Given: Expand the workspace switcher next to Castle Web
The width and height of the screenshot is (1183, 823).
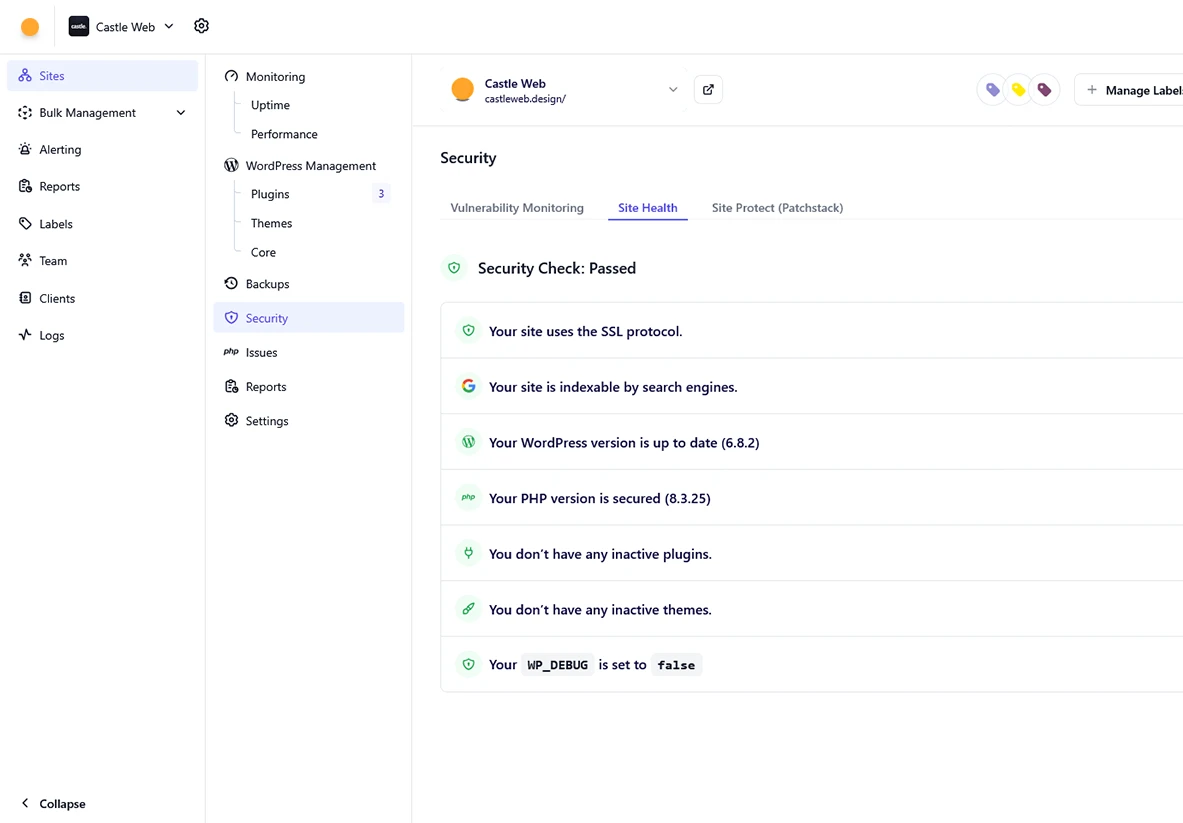Looking at the screenshot, I should click(168, 27).
